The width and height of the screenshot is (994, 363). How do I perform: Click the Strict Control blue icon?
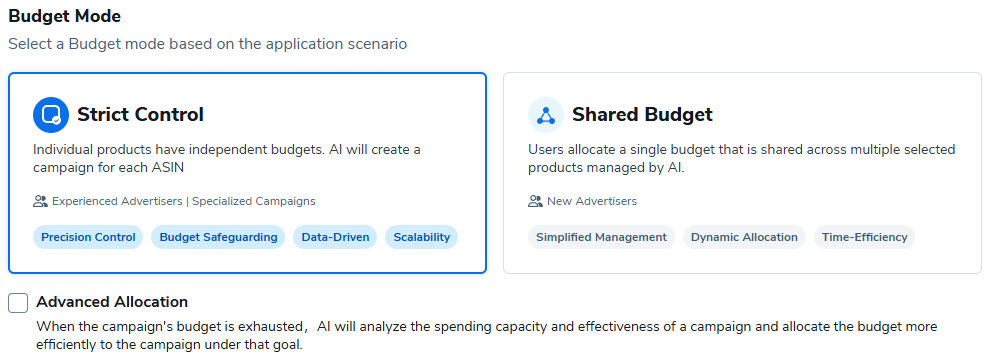coord(51,115)
